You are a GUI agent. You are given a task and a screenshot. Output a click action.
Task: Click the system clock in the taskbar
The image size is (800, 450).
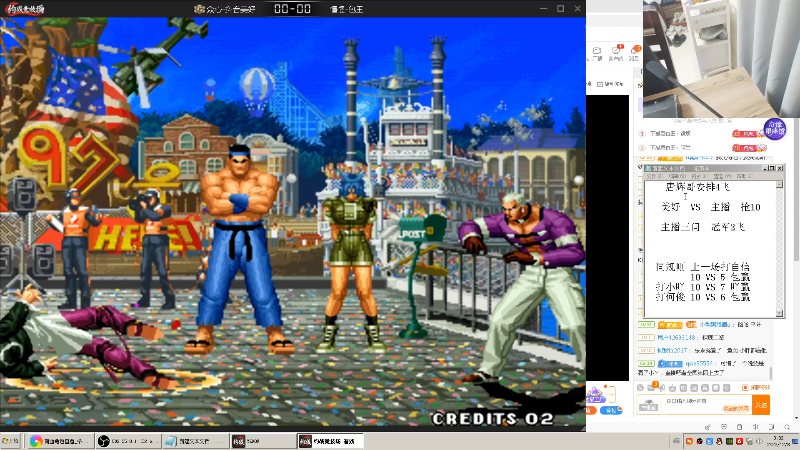pos(778,441)
